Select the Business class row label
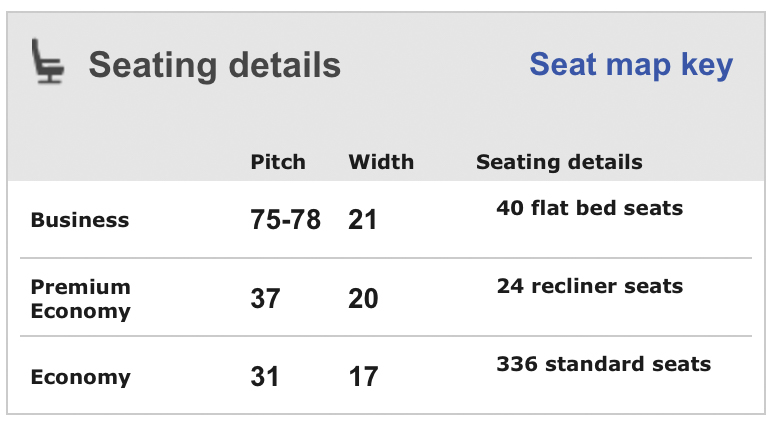The image size is (777, 429). pos(80,220)
